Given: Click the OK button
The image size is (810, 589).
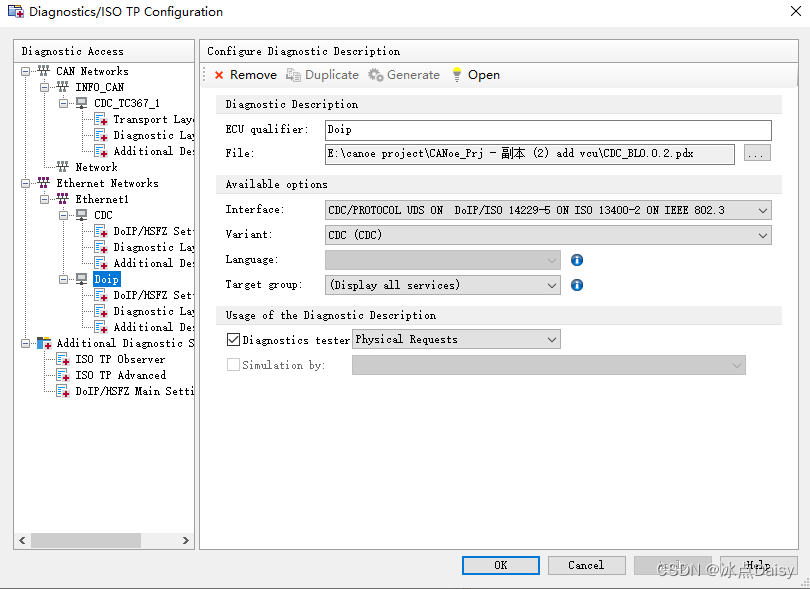Looking at the screenshot, I should 500,564.
